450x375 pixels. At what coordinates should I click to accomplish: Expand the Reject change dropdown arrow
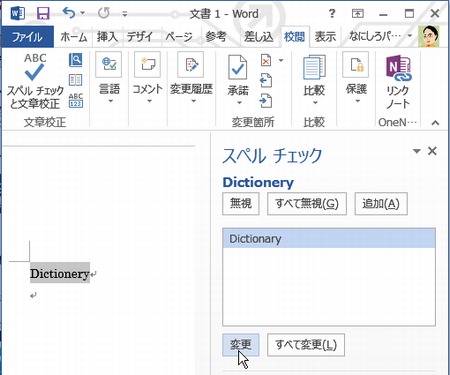[x=281, y=60]
